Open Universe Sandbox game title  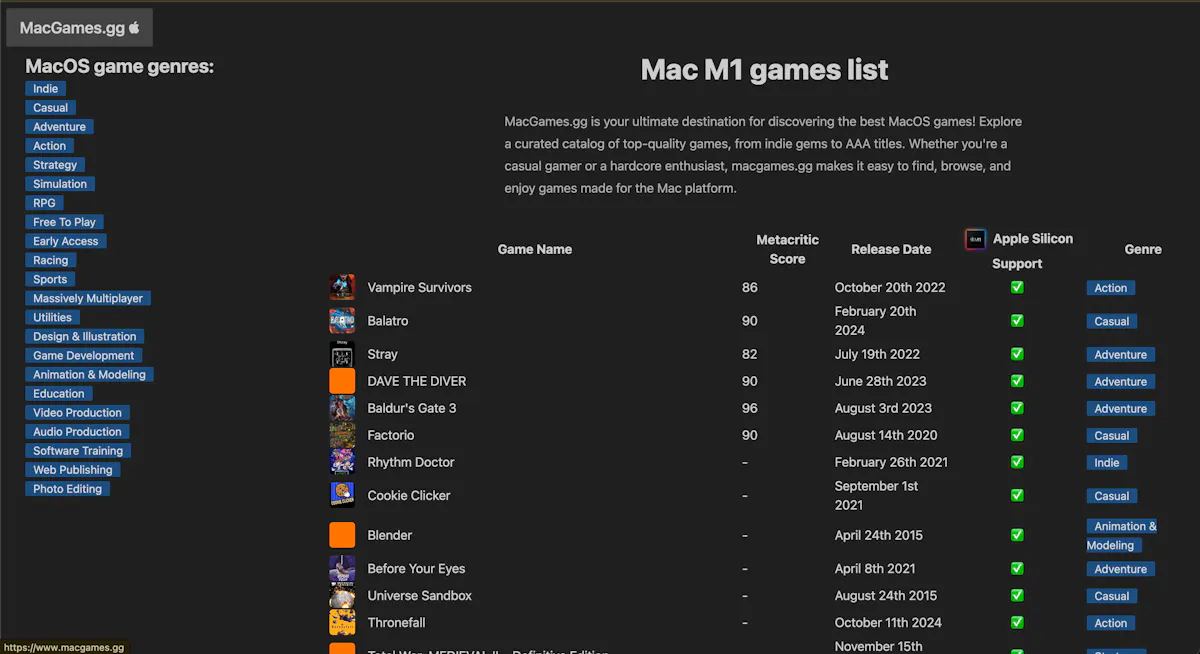click(x=420, y=596)
